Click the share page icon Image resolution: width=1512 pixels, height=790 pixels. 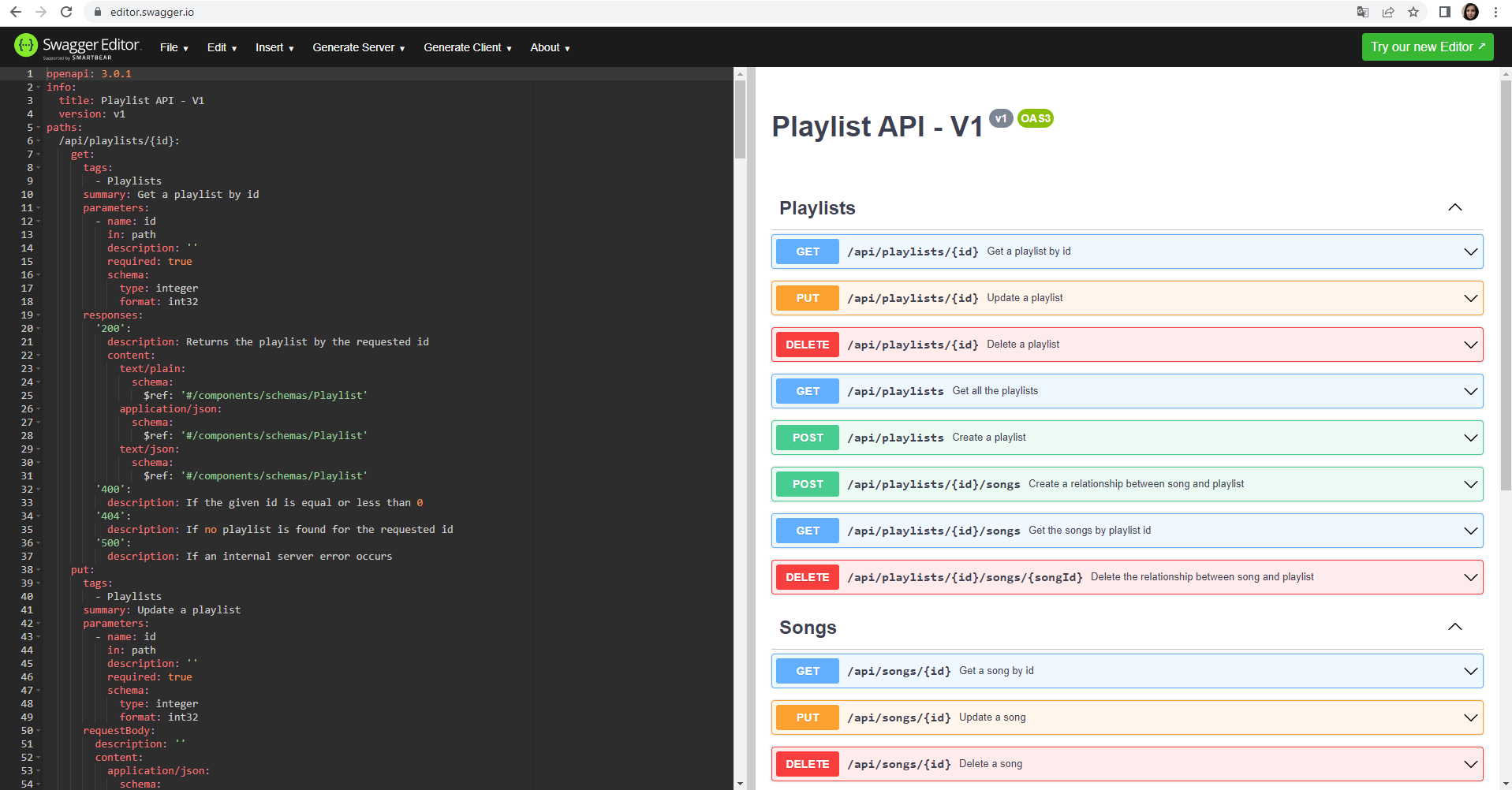tap(1388, 12)
